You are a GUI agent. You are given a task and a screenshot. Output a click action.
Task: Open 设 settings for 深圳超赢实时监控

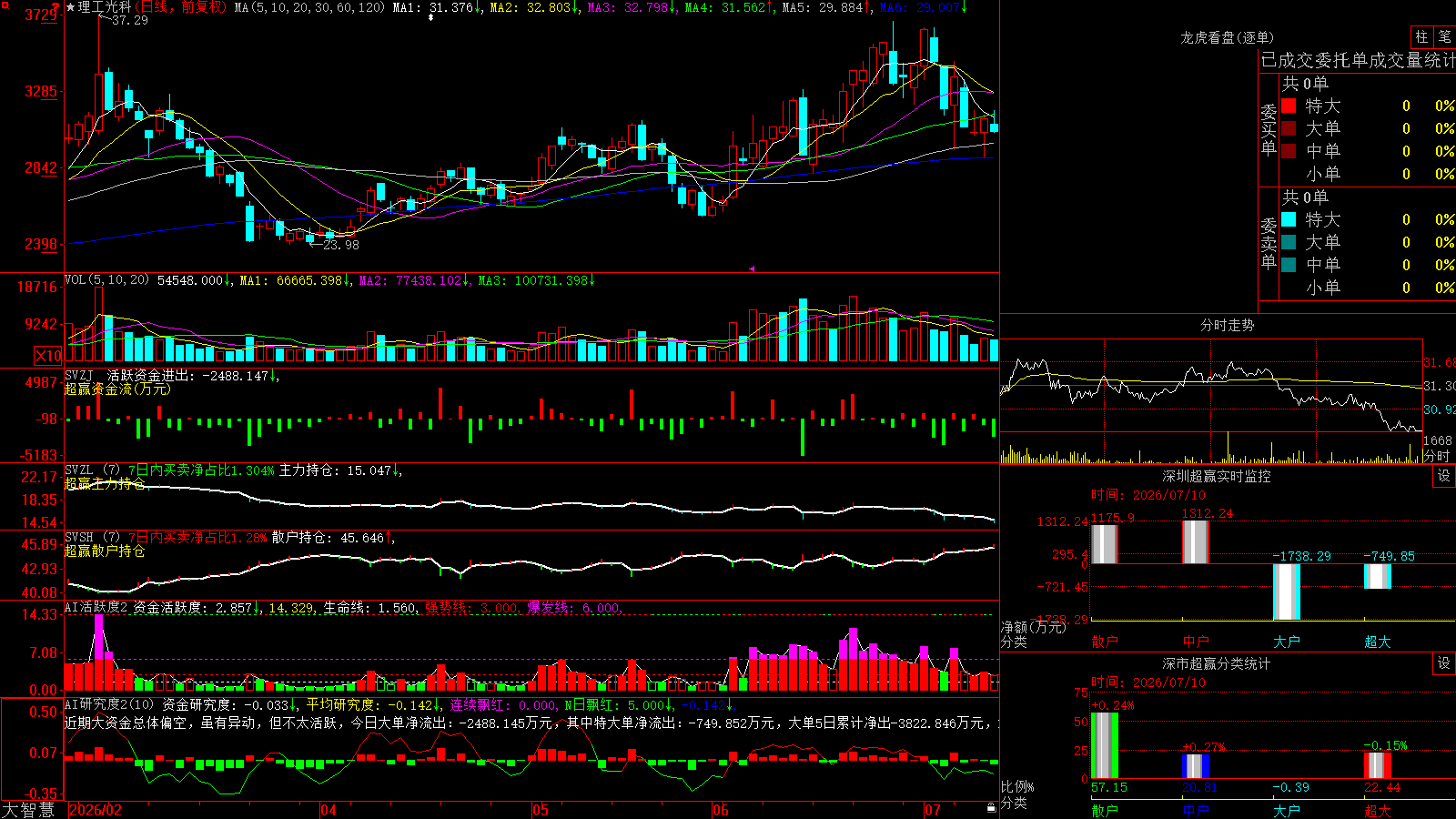pos(1444,476)
